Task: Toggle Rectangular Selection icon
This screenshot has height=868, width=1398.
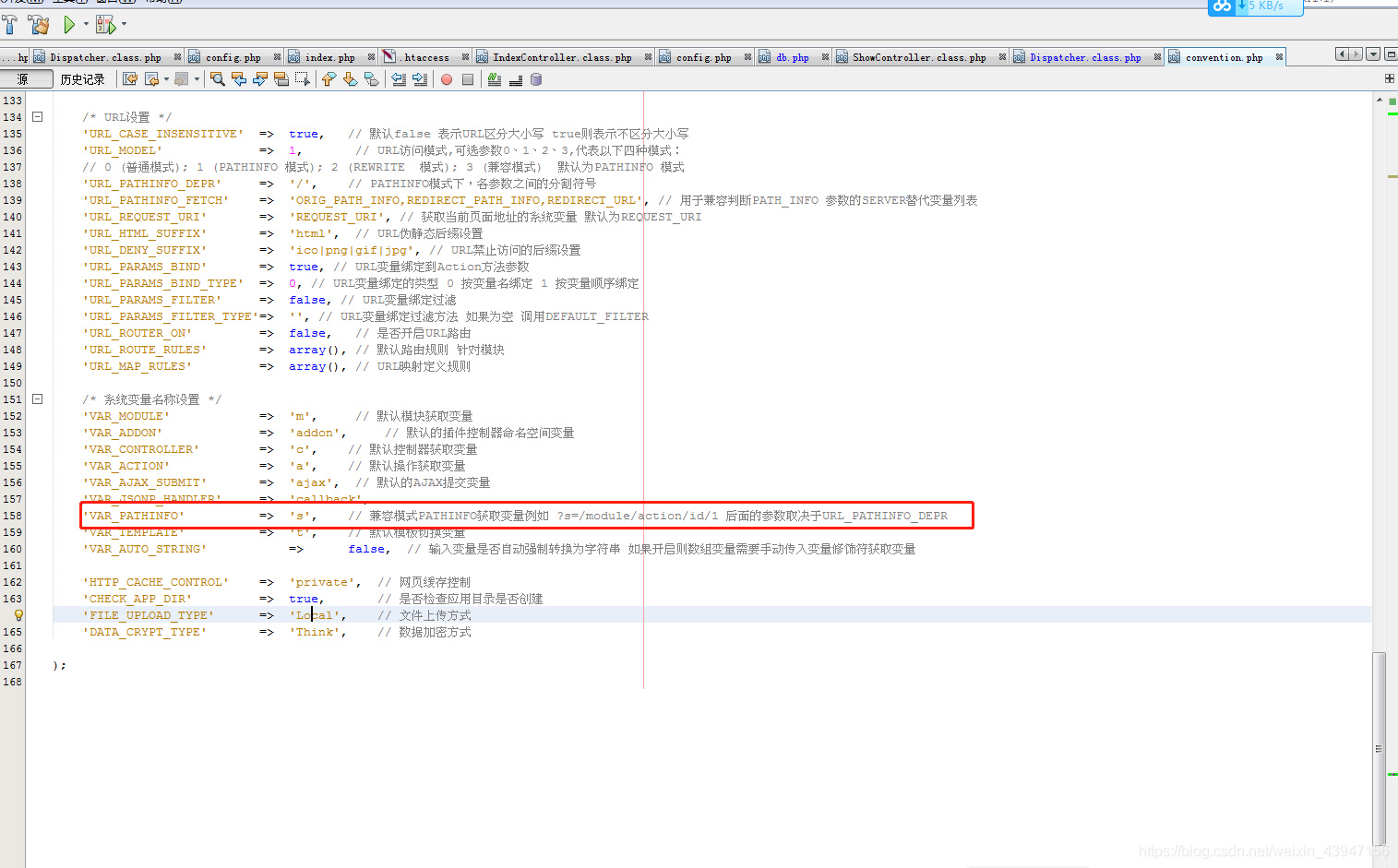Action: tap(302, 79)
